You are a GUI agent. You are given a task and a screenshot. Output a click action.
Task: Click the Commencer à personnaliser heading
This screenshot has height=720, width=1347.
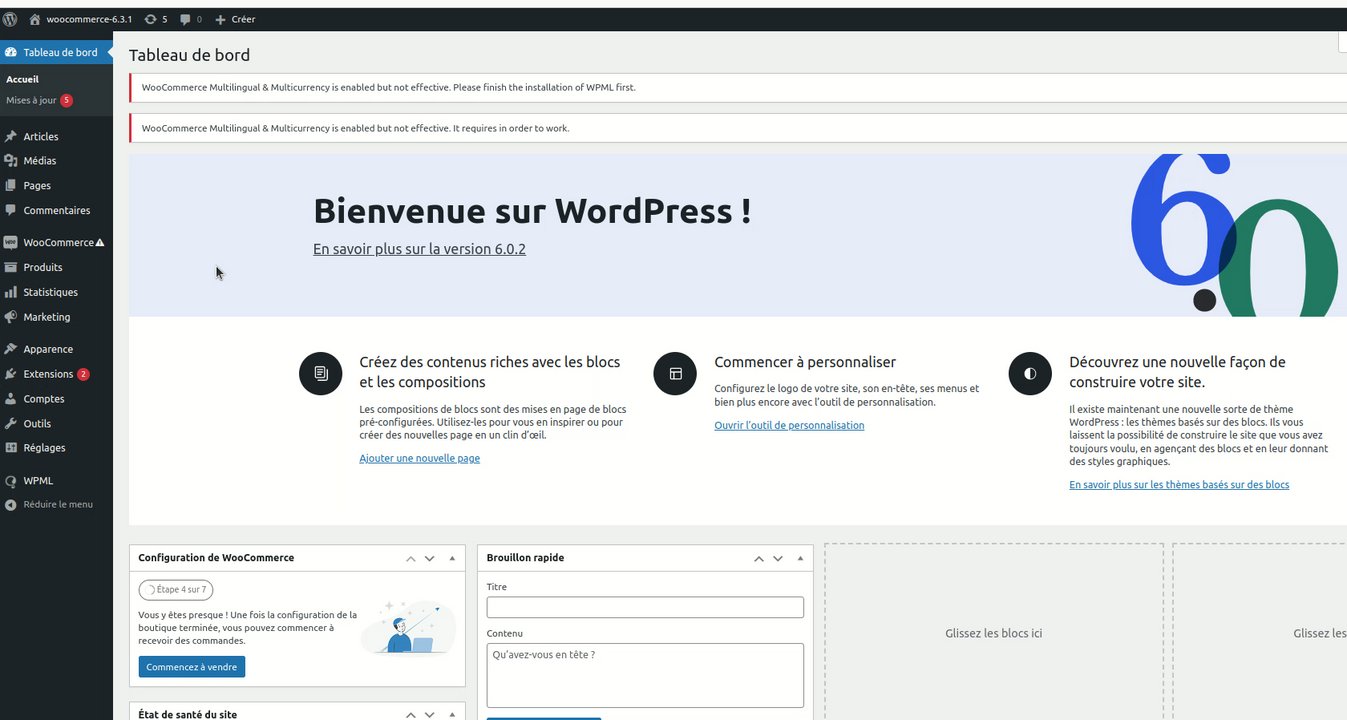(805, 362)
